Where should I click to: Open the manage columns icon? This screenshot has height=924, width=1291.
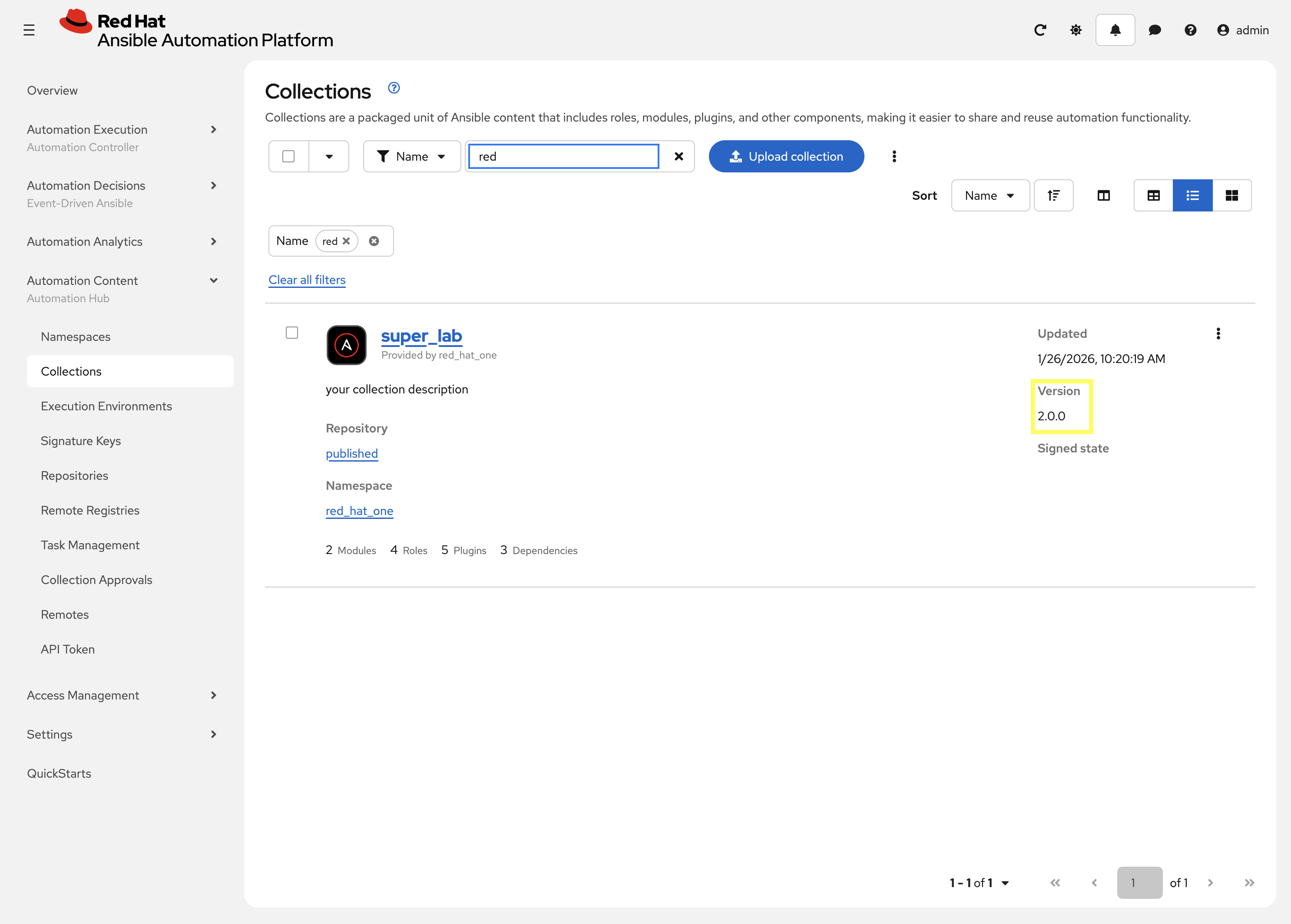[x=1103, y=195]
